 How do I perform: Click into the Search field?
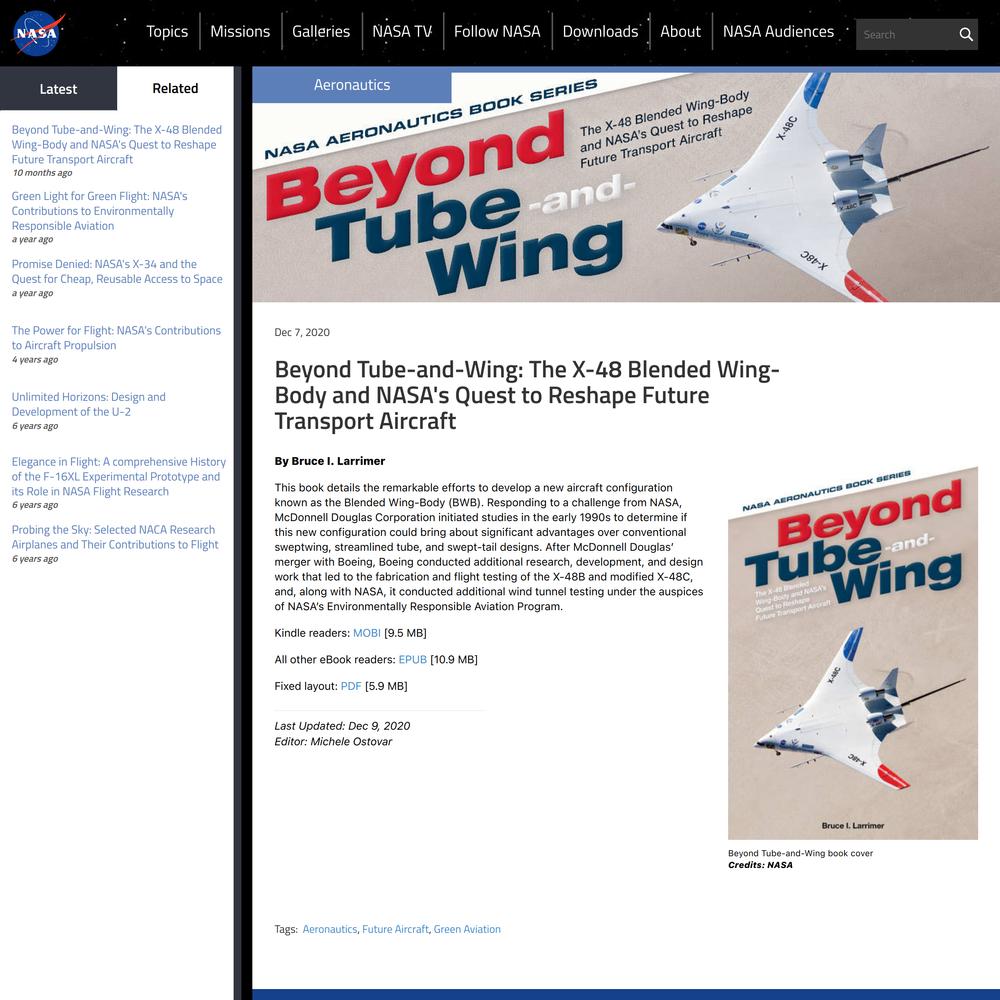906,34
